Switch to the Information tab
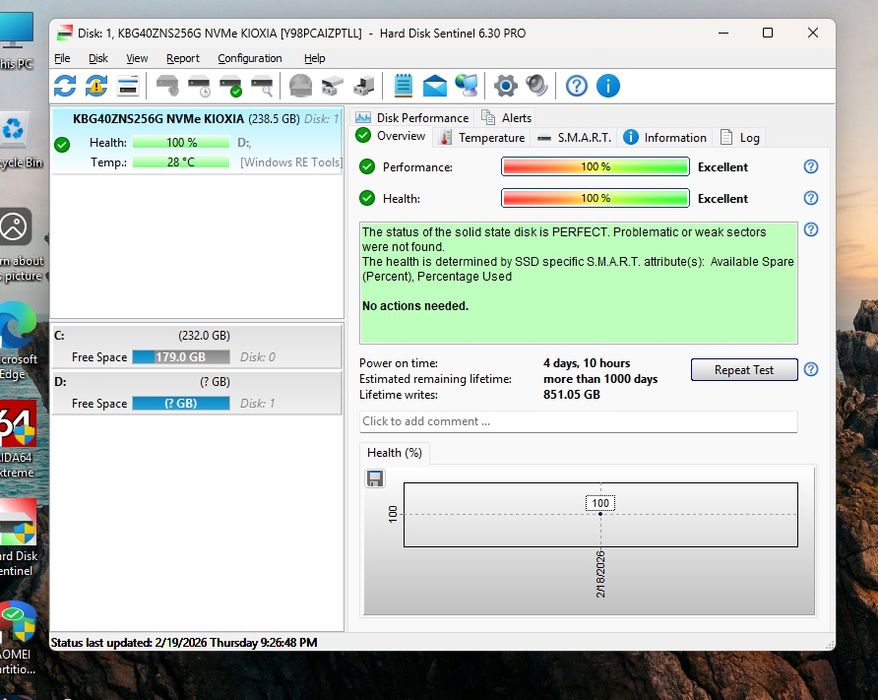This screenshot has width=878, height=700. [665, 138]
